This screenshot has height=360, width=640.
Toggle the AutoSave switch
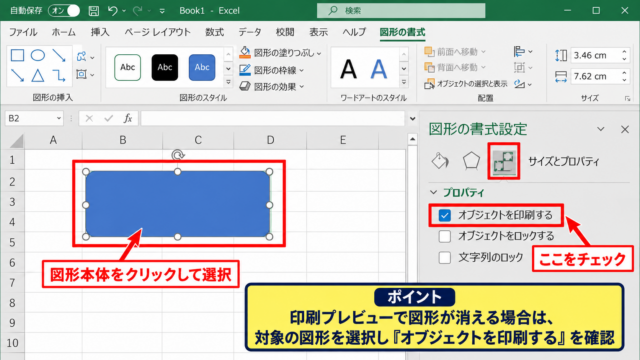[64, 11]
